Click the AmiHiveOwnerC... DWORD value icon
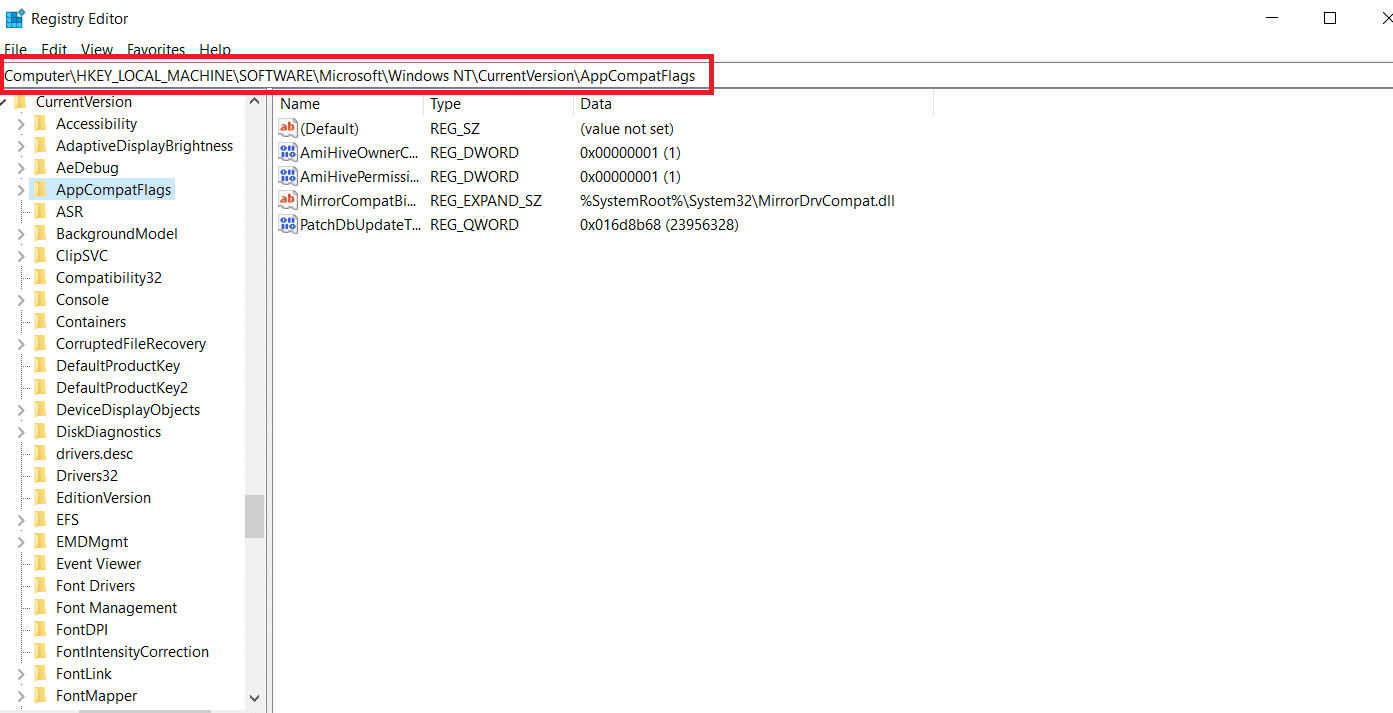 point(288,152)
